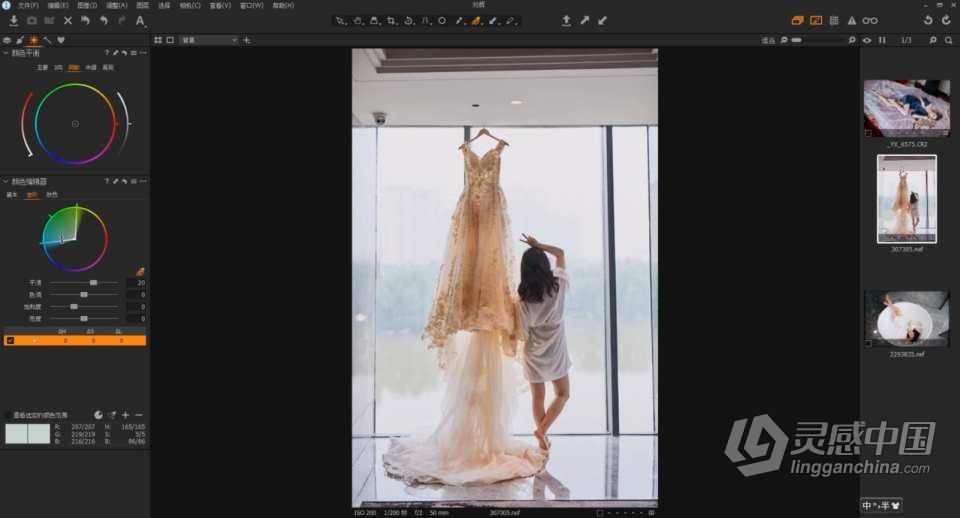Click the Apply adjustments down-left arrow
Viewport: 960px width, 518px height.
[x=602, y=21]
